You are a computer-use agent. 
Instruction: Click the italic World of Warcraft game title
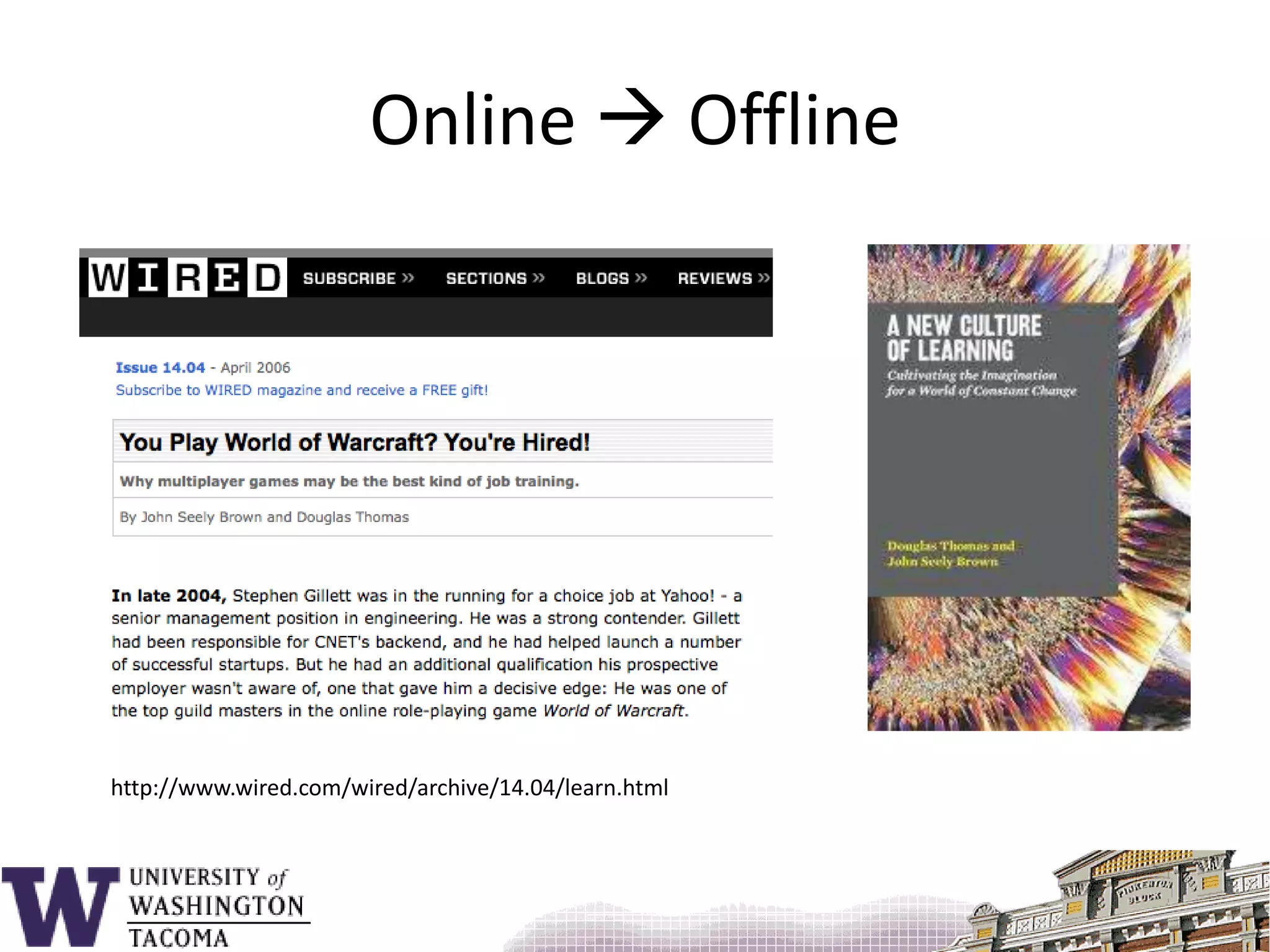click(614, 710)
